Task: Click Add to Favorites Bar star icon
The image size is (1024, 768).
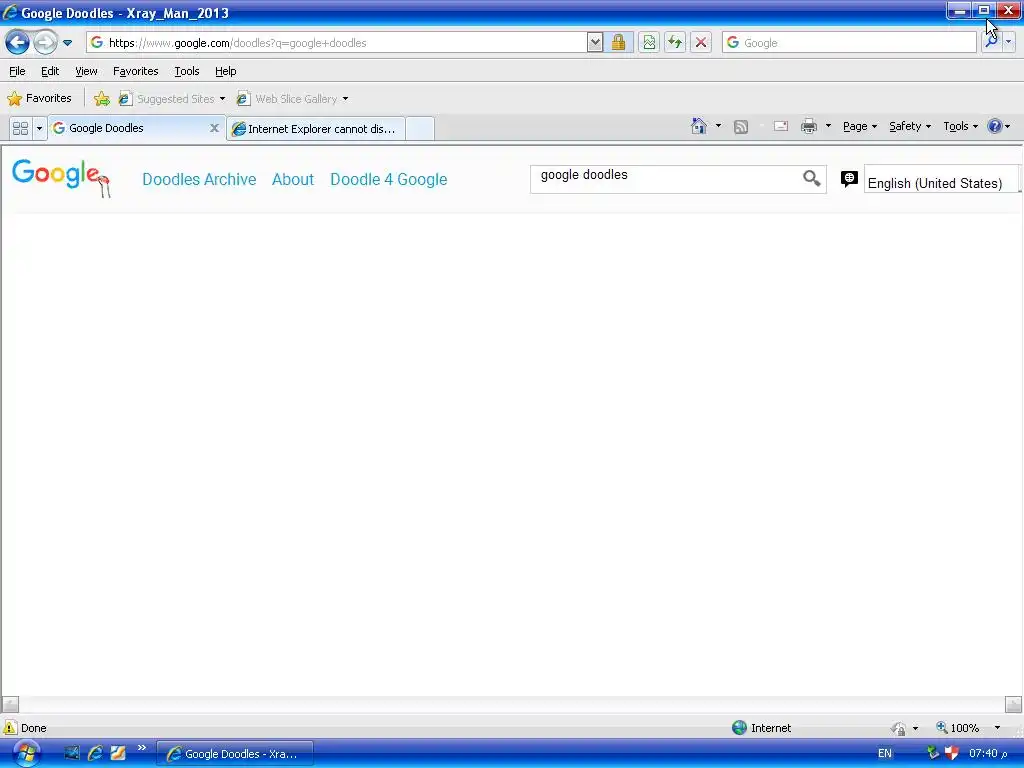Action: 102,99
